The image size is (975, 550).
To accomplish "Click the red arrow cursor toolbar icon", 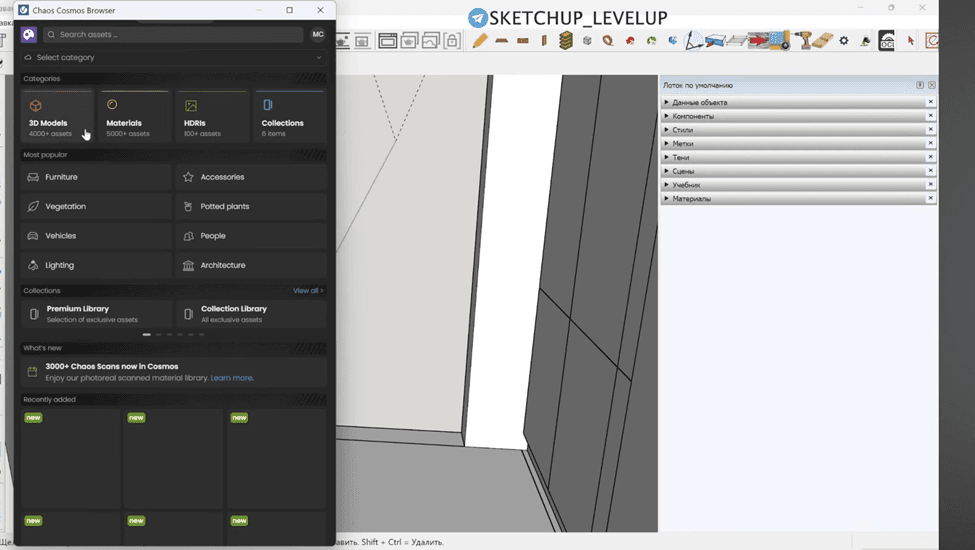I will pos(910,40).
